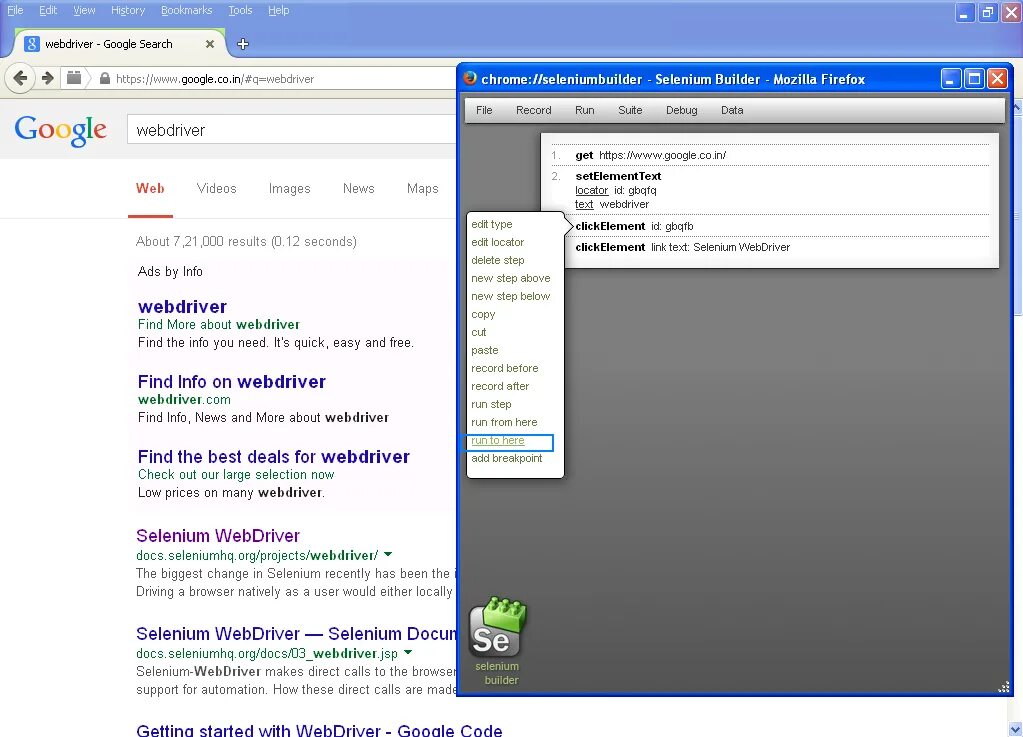Choose 'run from here' option
The height and width of the screenshot is (737, 1023).
click(504, 423)
